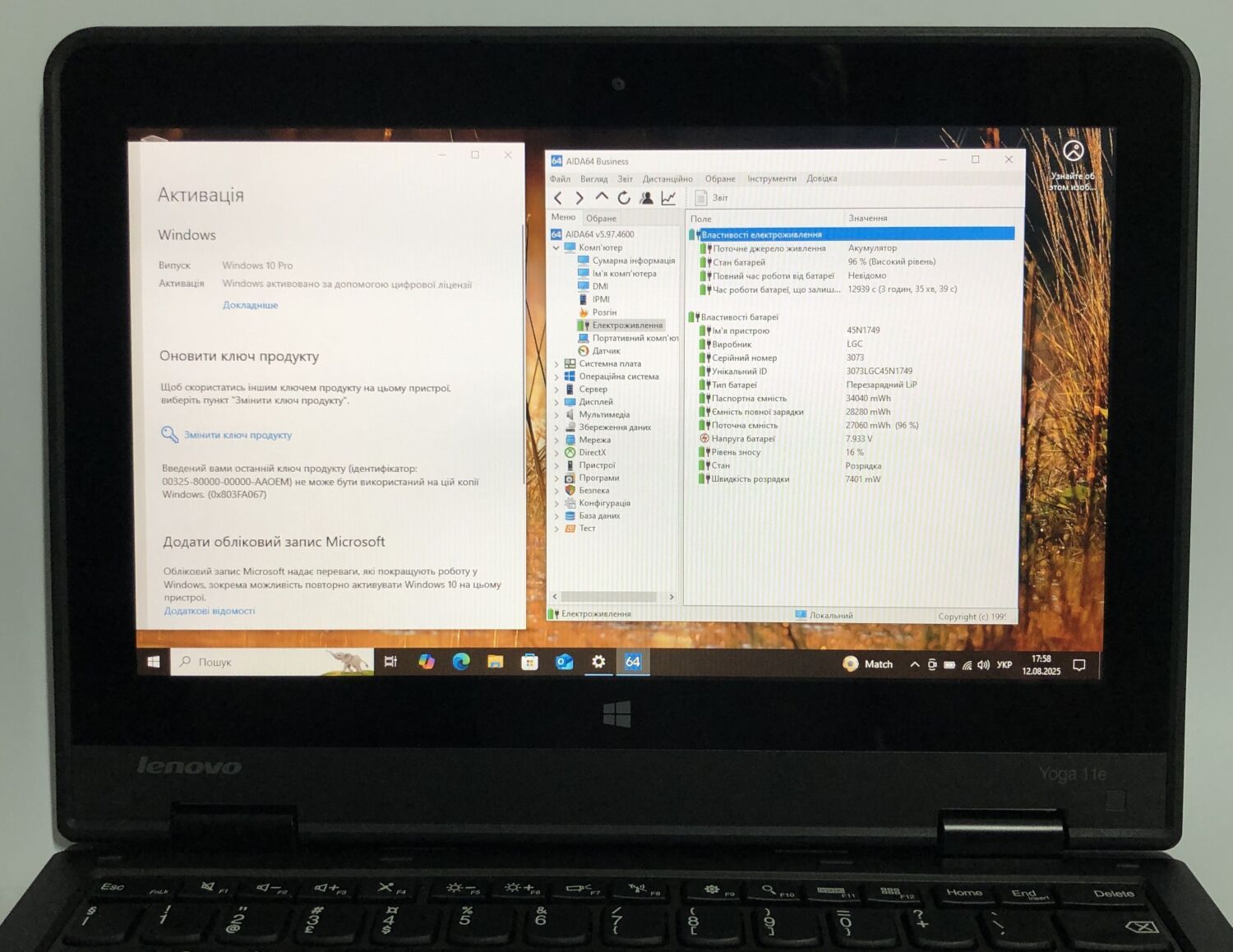The height and width of the screenshot is (952, 1233).
Task: Click the AIDA64 forward navigation arrow
Action: point(580,198)
